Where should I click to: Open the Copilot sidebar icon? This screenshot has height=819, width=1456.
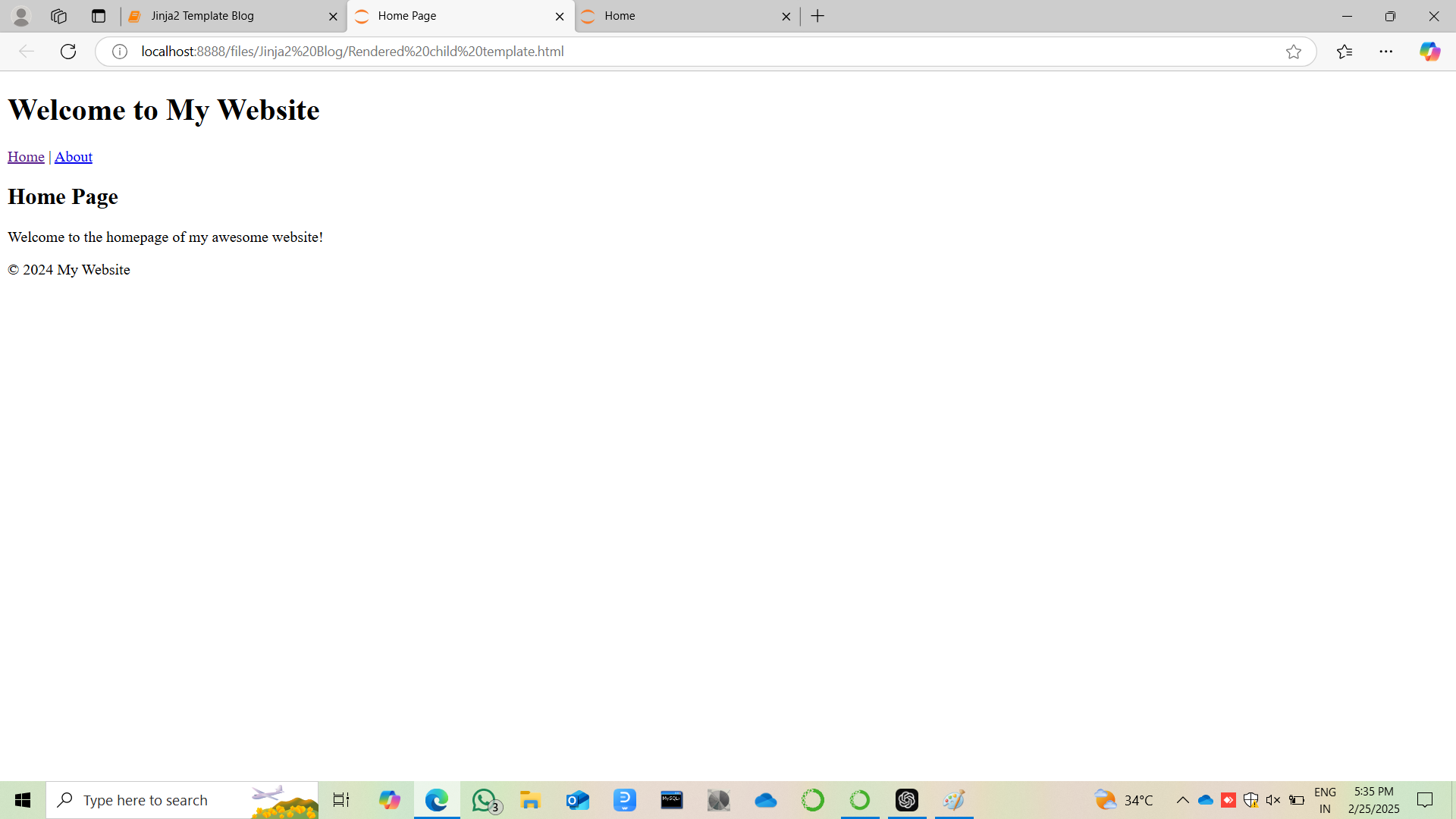point(1429,52)
